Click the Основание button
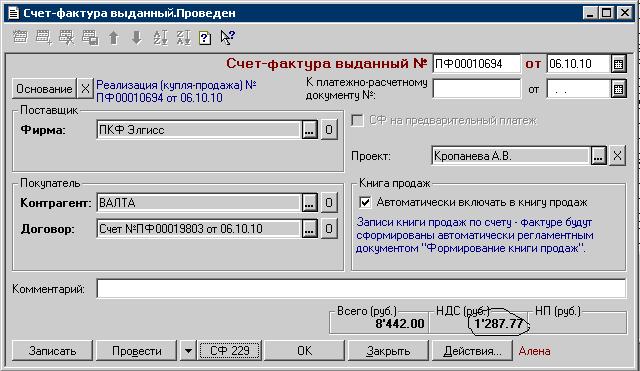Image resolution: width=640 pixels, height=371 pixels. point(44,89)
